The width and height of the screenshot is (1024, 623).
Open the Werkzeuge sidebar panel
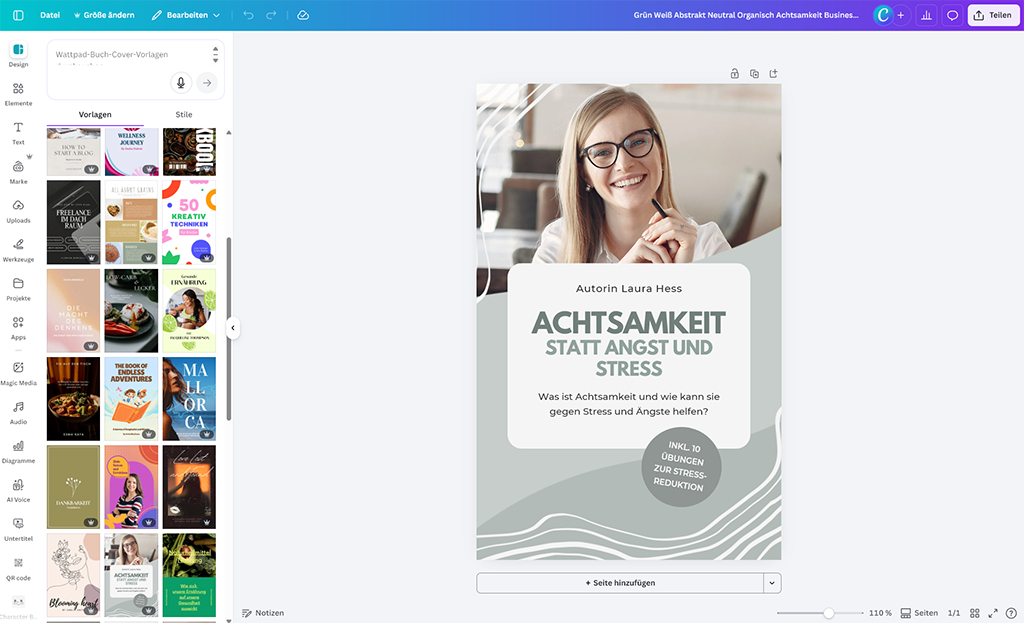coord(18,250)
